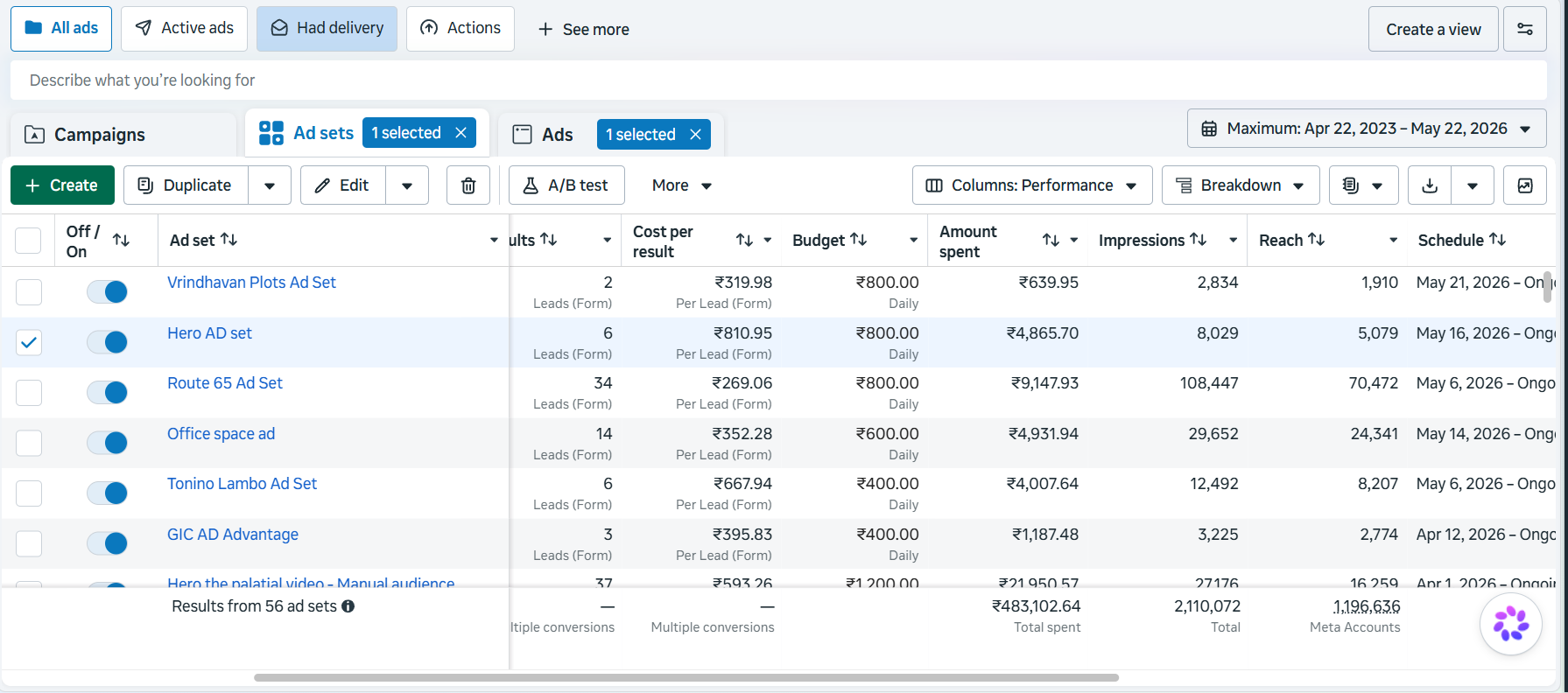The width and height of the screenshot is (1568, 693).
Task: Turn off Vrindhavan Plots Ad Set toggle
Action: point(108,291)
